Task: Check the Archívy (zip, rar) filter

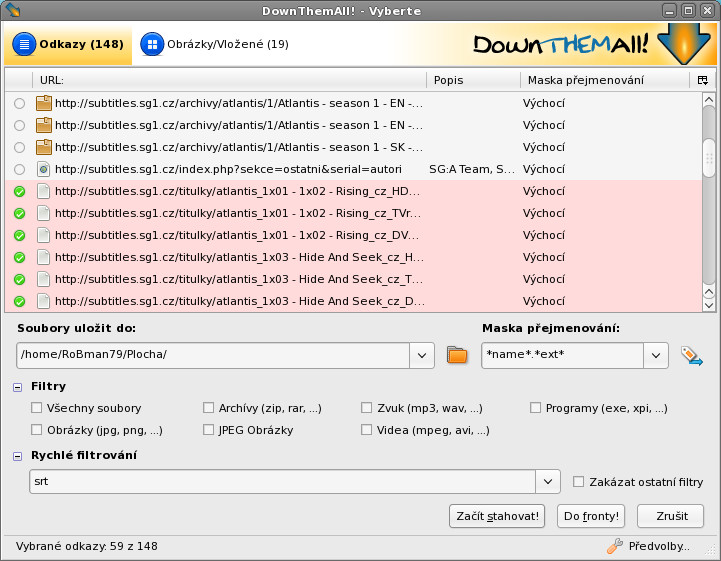Action: [x=209, y=408]
